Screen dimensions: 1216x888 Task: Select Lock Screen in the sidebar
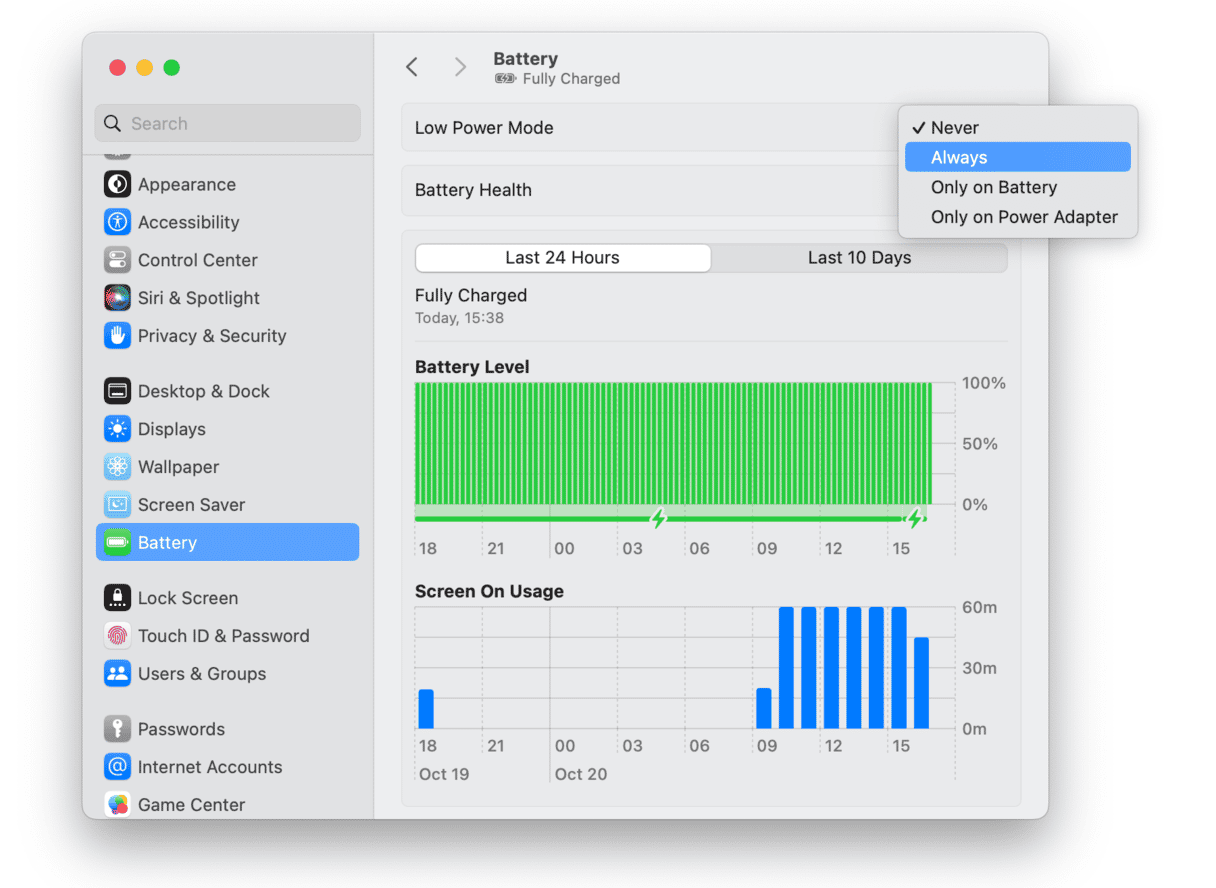(x=188, y=598)
